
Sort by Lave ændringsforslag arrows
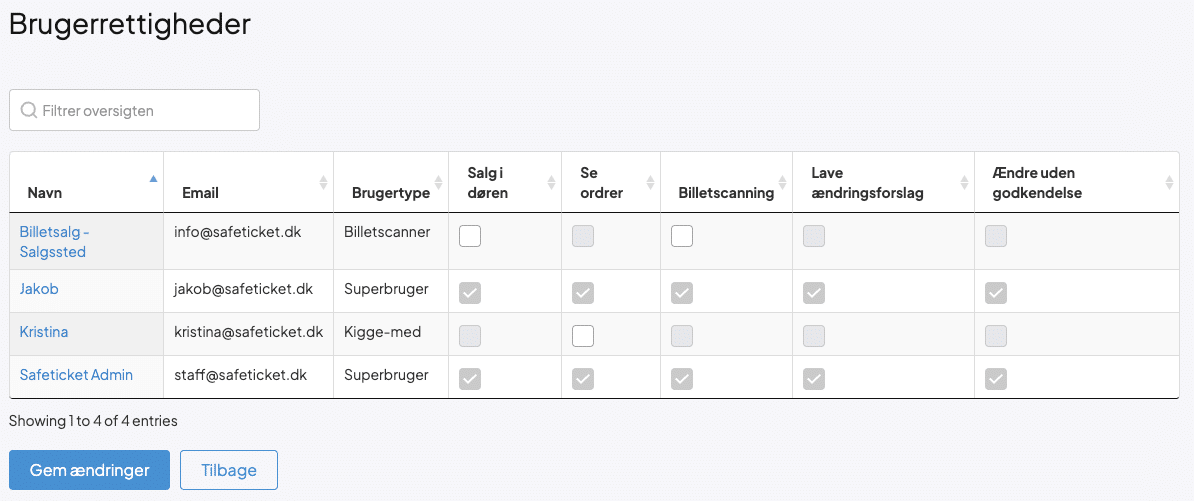coord(964,183)
